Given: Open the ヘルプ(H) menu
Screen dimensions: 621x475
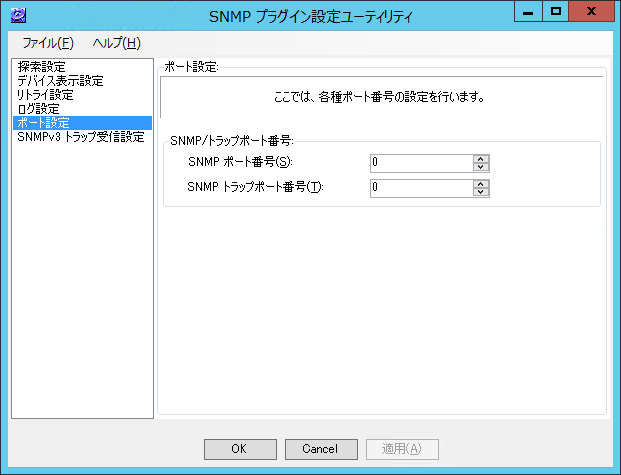Looking at the screenshot, I should (116, 43).
